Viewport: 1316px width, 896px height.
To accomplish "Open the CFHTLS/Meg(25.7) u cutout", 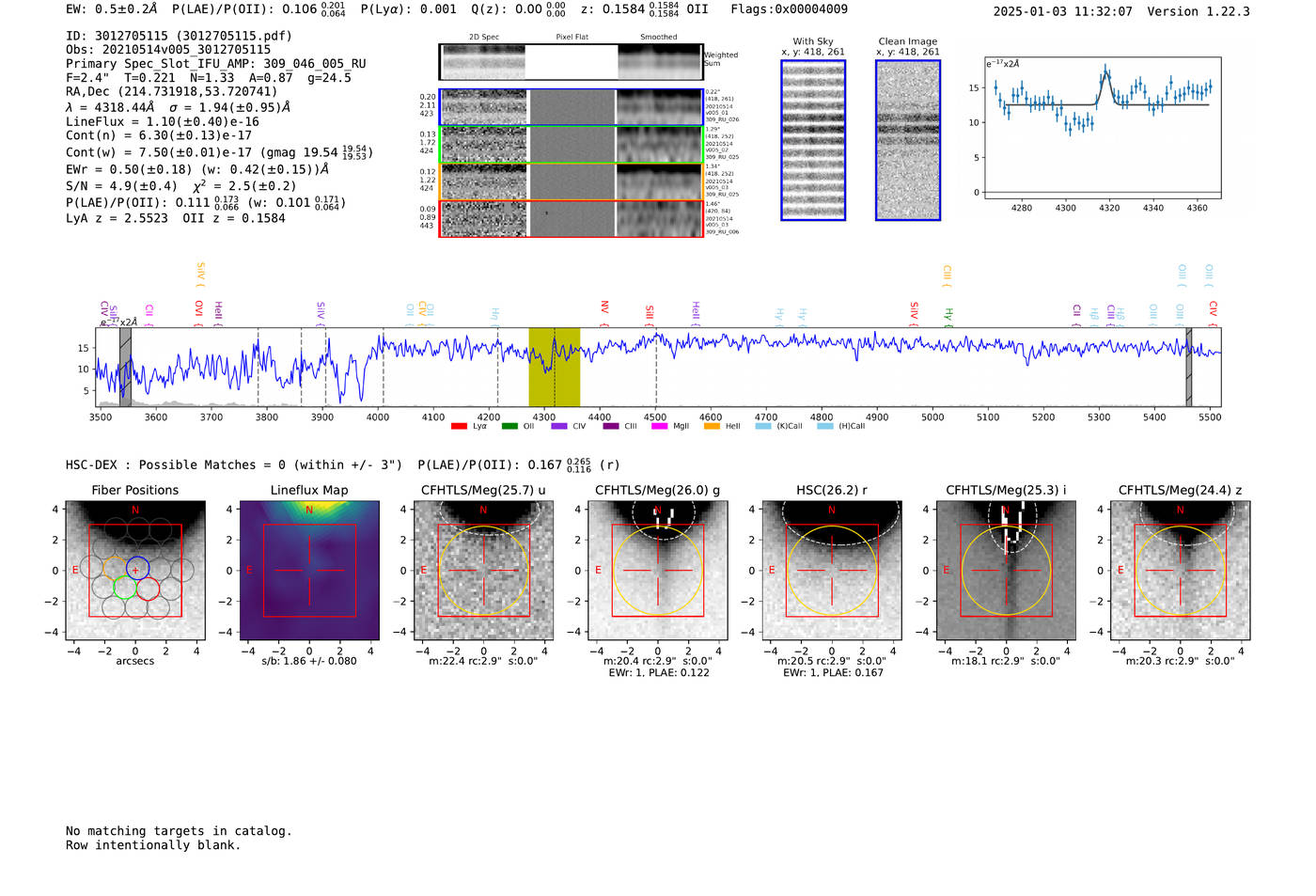I will tap(483, 571).
